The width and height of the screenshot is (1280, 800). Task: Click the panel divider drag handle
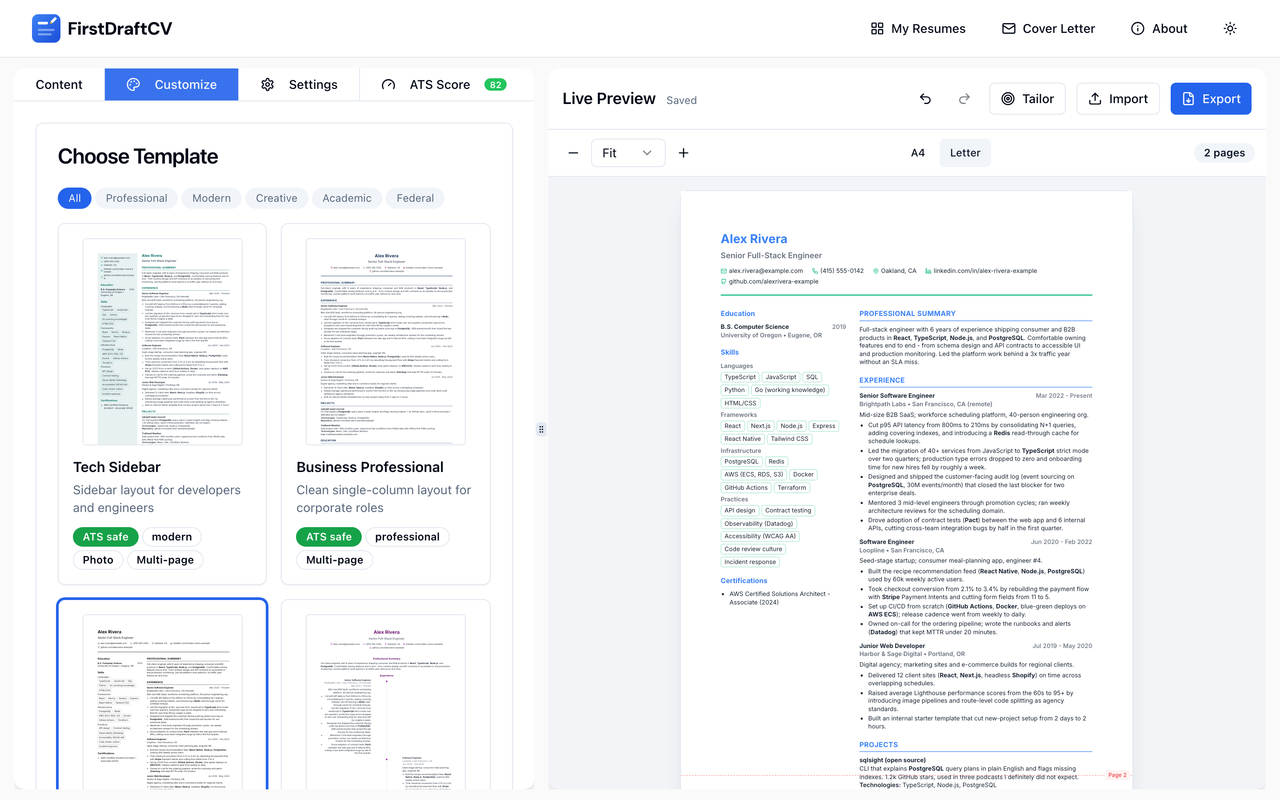(541, 429)
